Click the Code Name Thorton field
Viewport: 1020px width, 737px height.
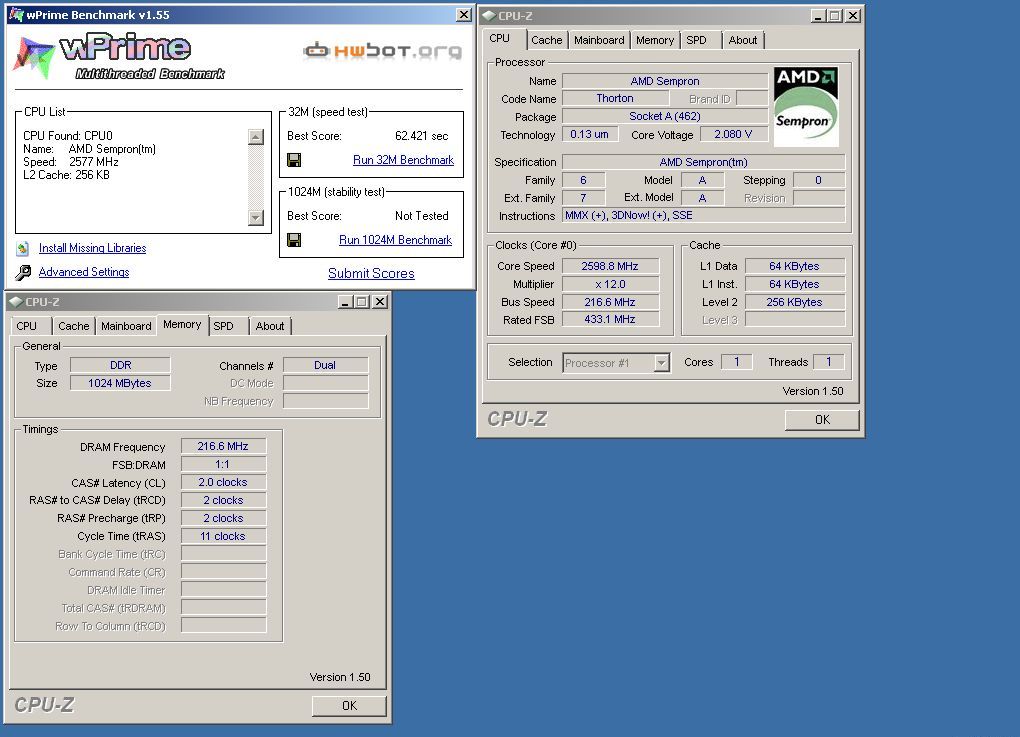(615, 98)
